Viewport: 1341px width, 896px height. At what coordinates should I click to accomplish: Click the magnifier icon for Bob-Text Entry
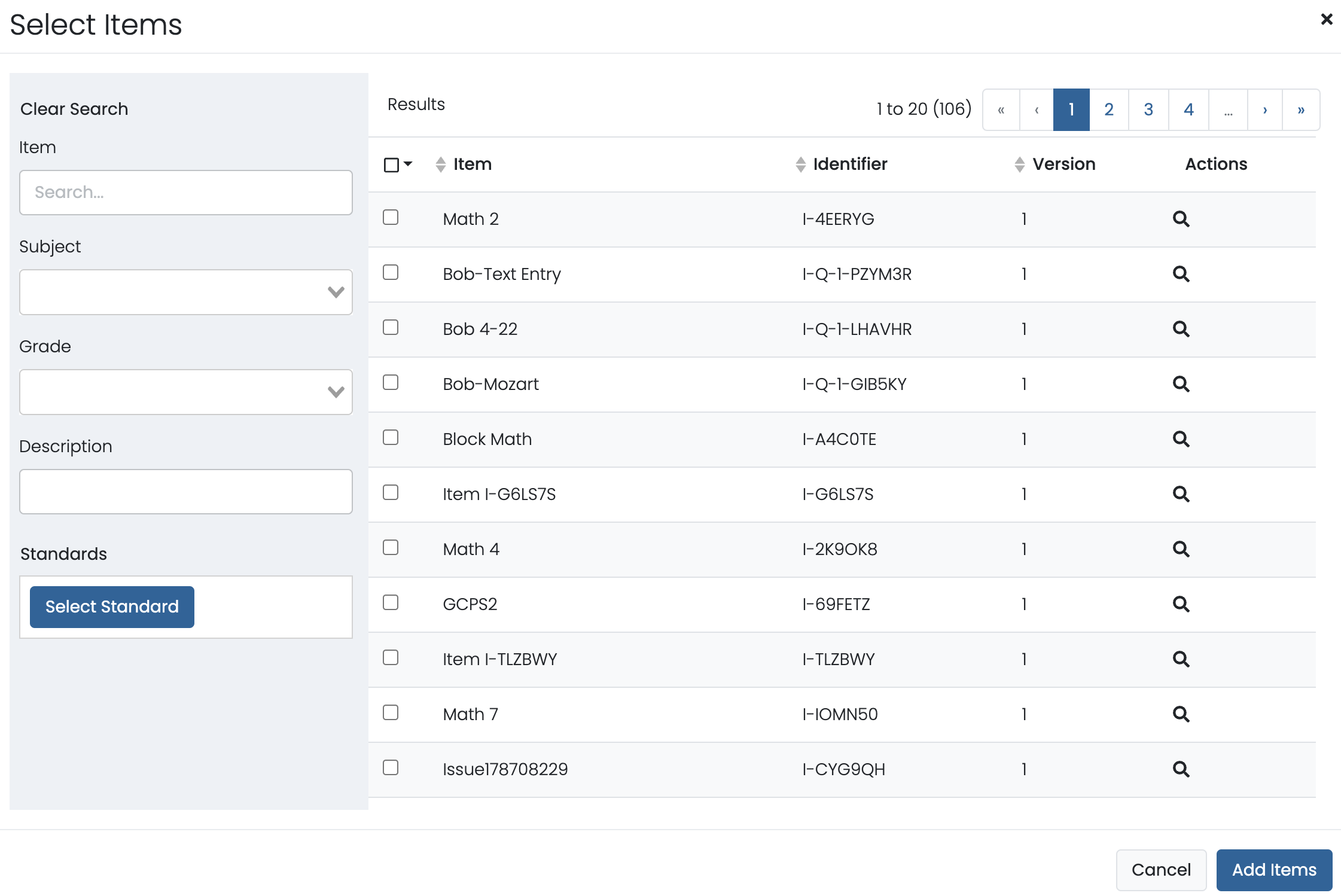1181,274
